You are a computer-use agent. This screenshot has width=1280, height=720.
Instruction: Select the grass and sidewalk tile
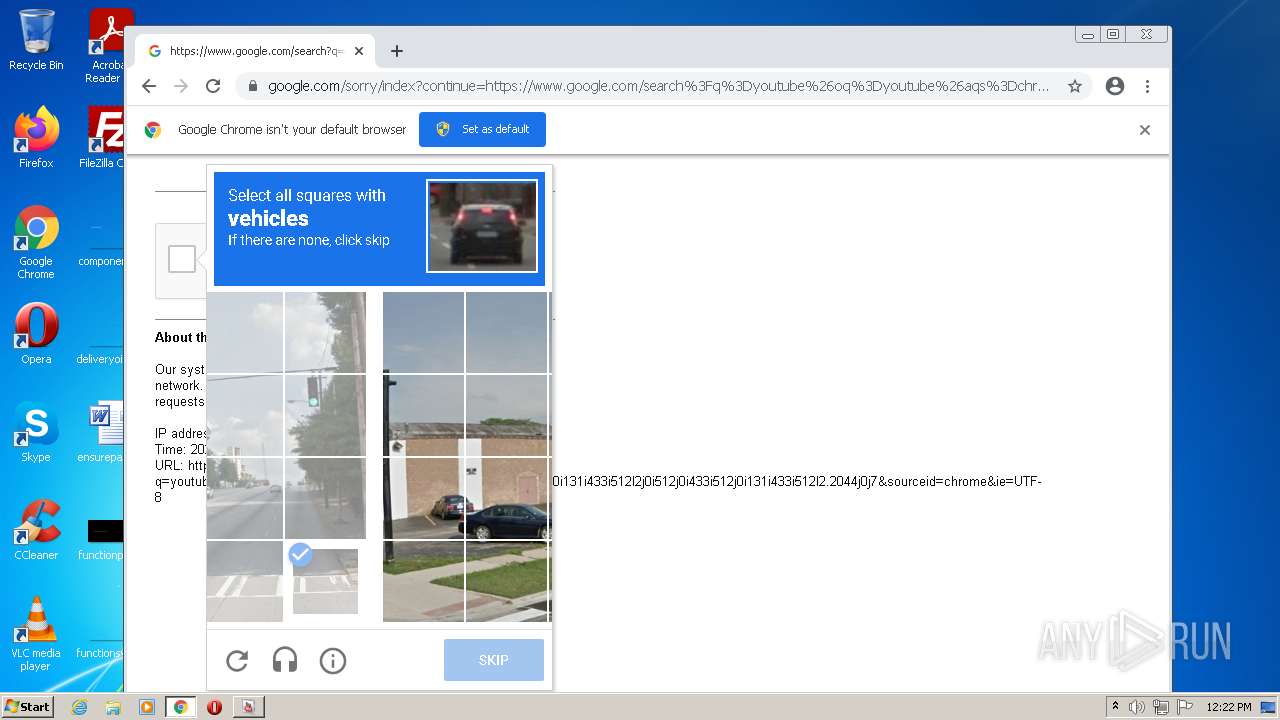508,581
